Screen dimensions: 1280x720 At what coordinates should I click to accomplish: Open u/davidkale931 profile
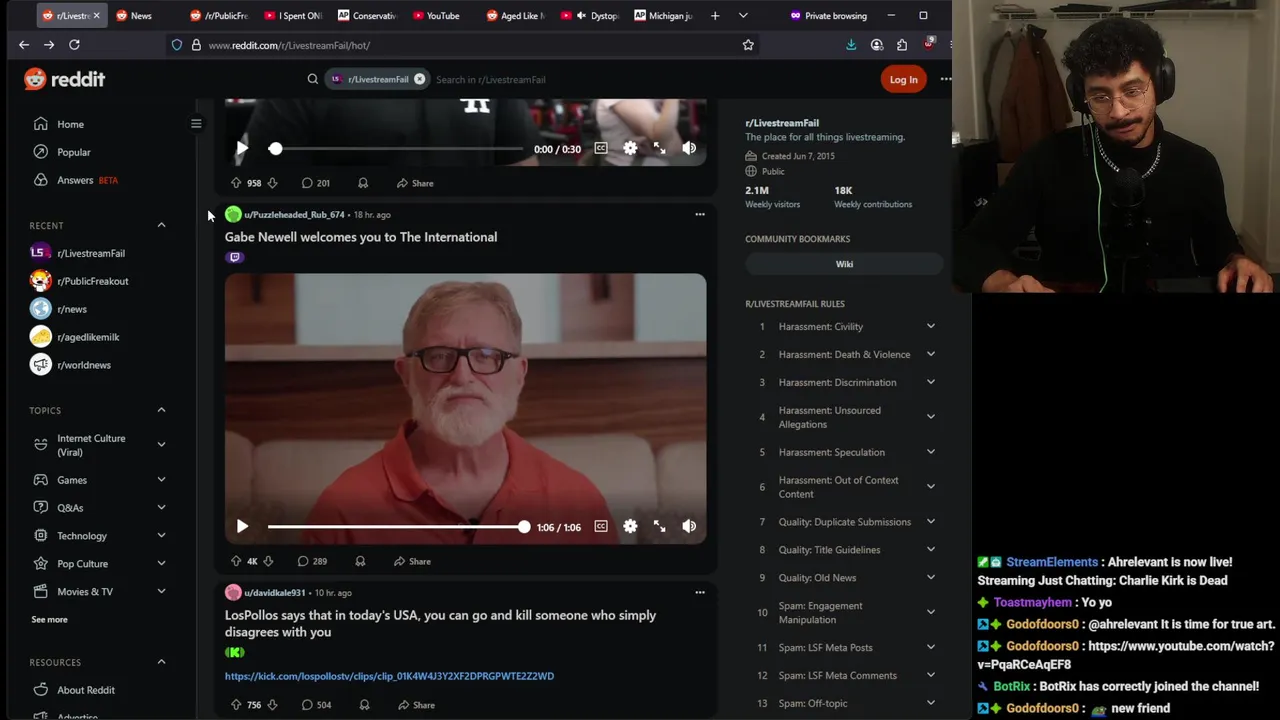[275, 592]
